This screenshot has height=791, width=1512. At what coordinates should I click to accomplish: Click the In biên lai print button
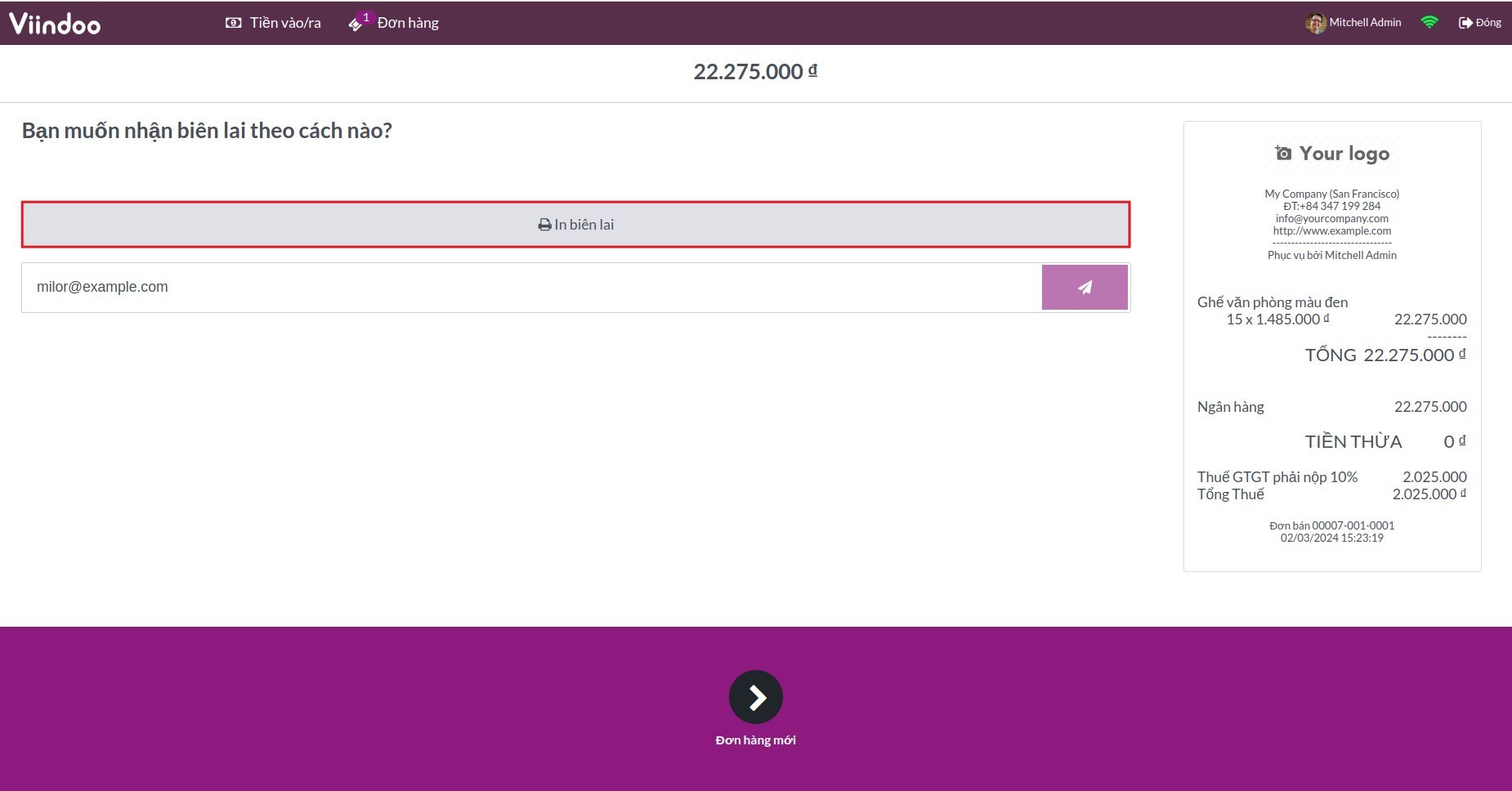(576, 225)
